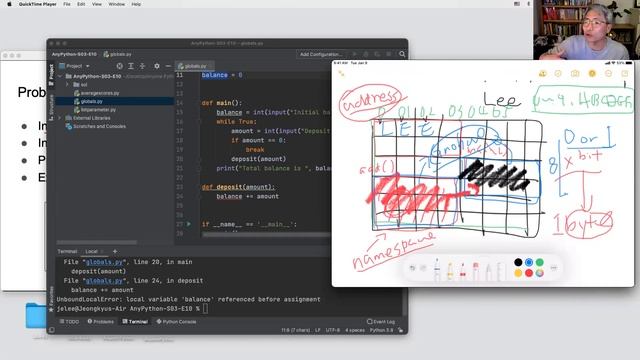
Task: Select the yellow highlighter marker tool
Action: pyautogui.click(x=450, y=271)
